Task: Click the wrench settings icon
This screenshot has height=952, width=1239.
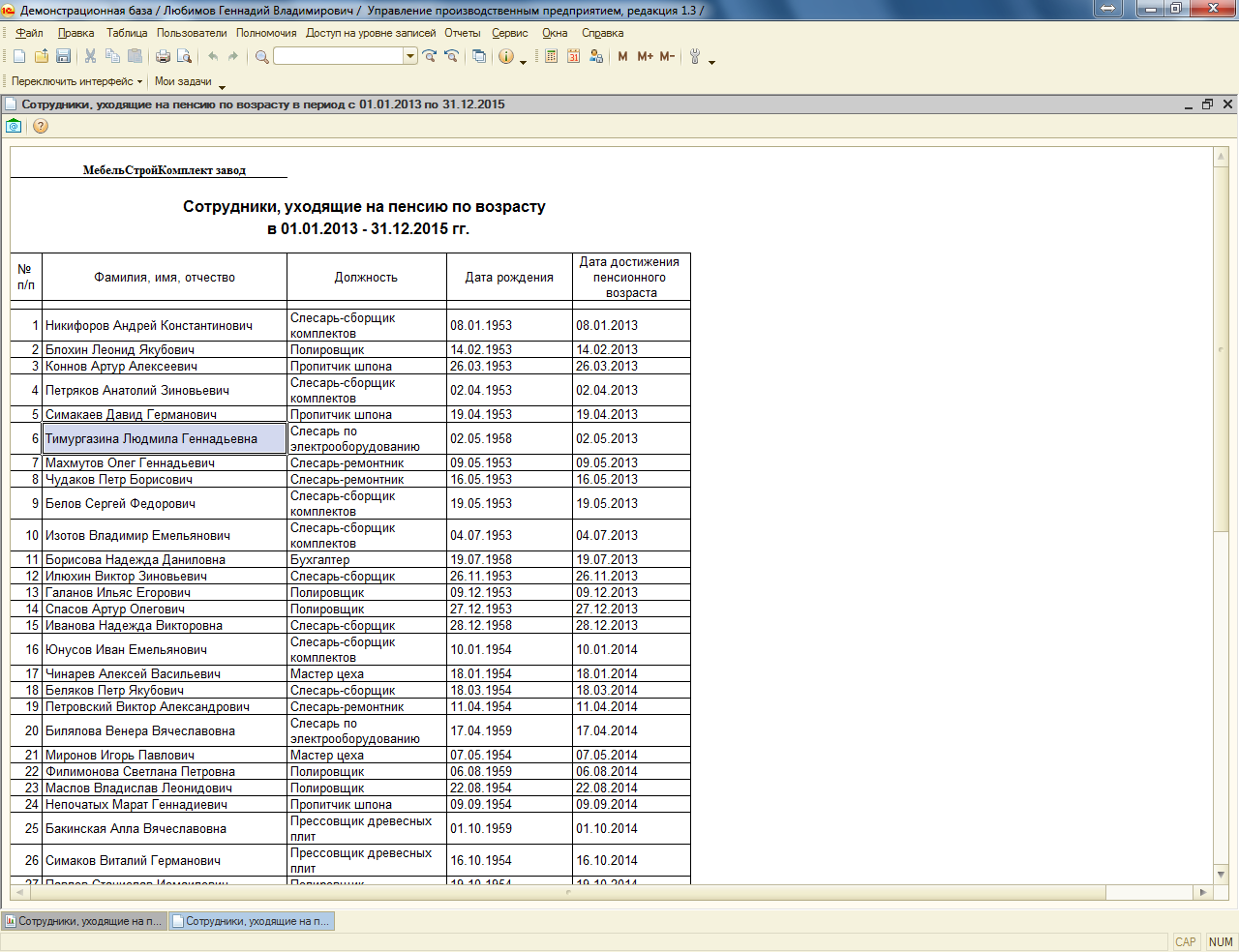Action: (x=695, y=57)
